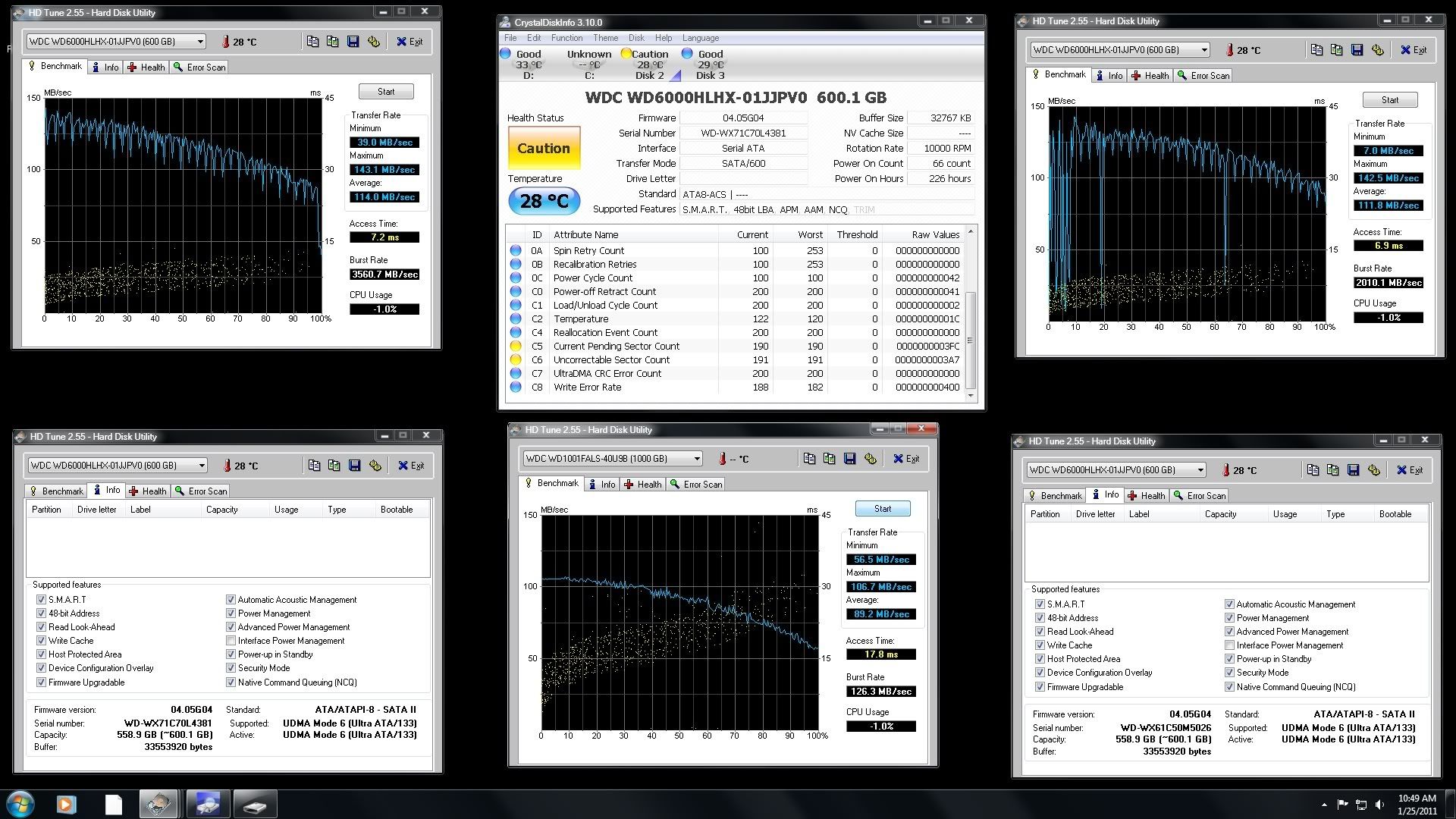Toggle S.M.A.R.T checkbox in serial WD-WX71C70L4381 window
The width and height of the screenshot is (1456, 819).
42,600
